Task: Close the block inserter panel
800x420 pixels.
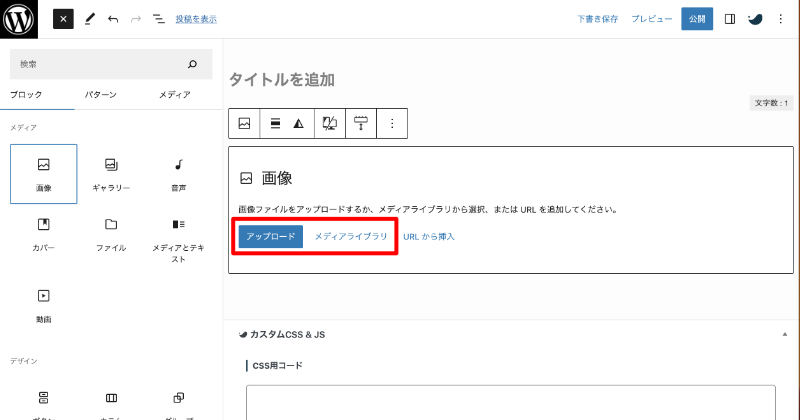Action: point(63,19)
